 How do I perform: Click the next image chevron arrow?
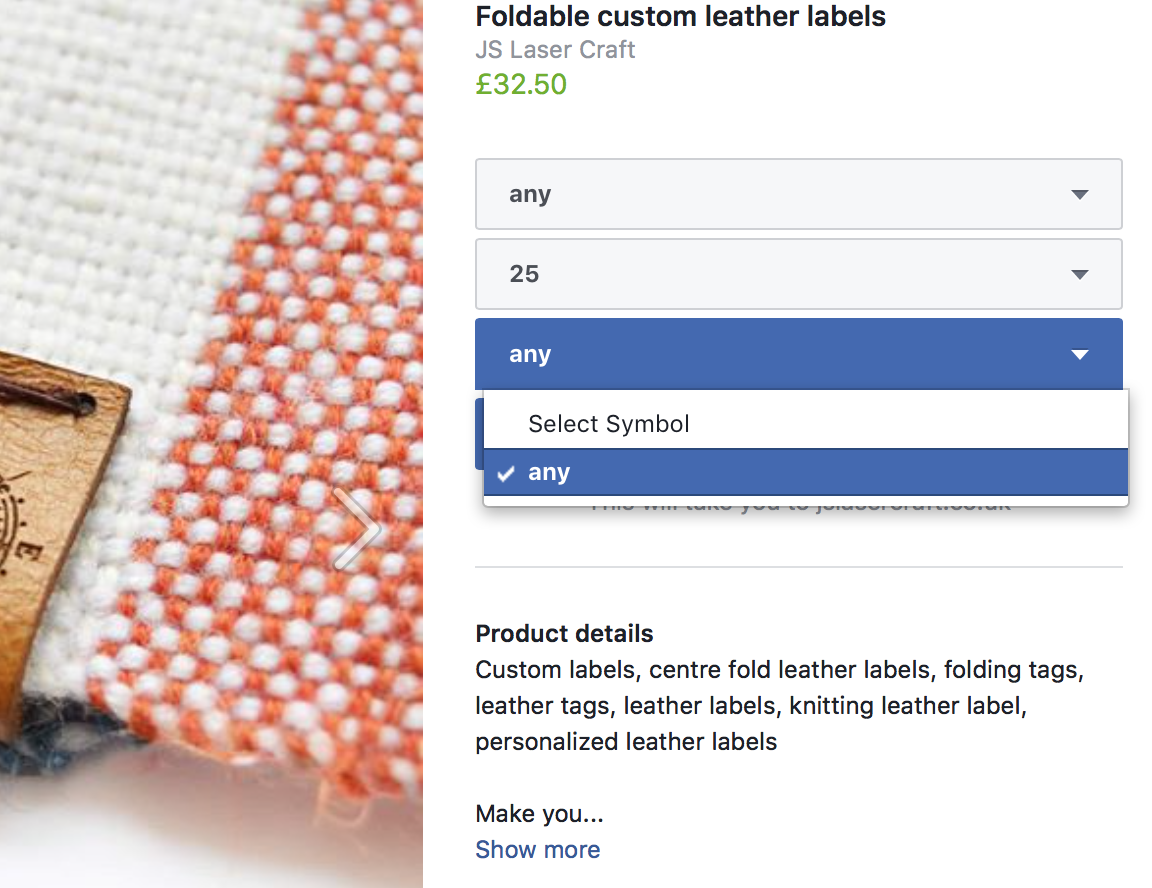click(x=358, y=530)
